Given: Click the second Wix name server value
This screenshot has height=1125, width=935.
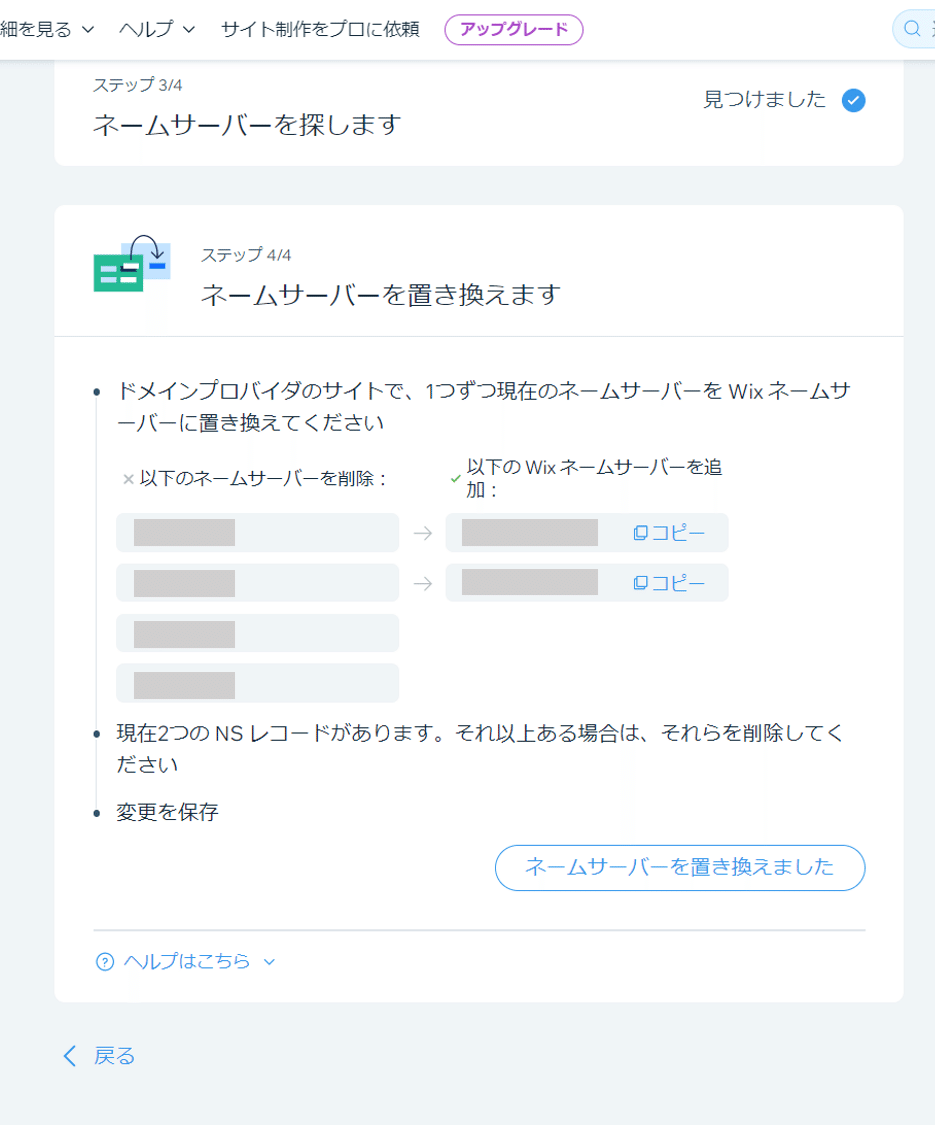Looking at the screenshot, I should (530, 583).
